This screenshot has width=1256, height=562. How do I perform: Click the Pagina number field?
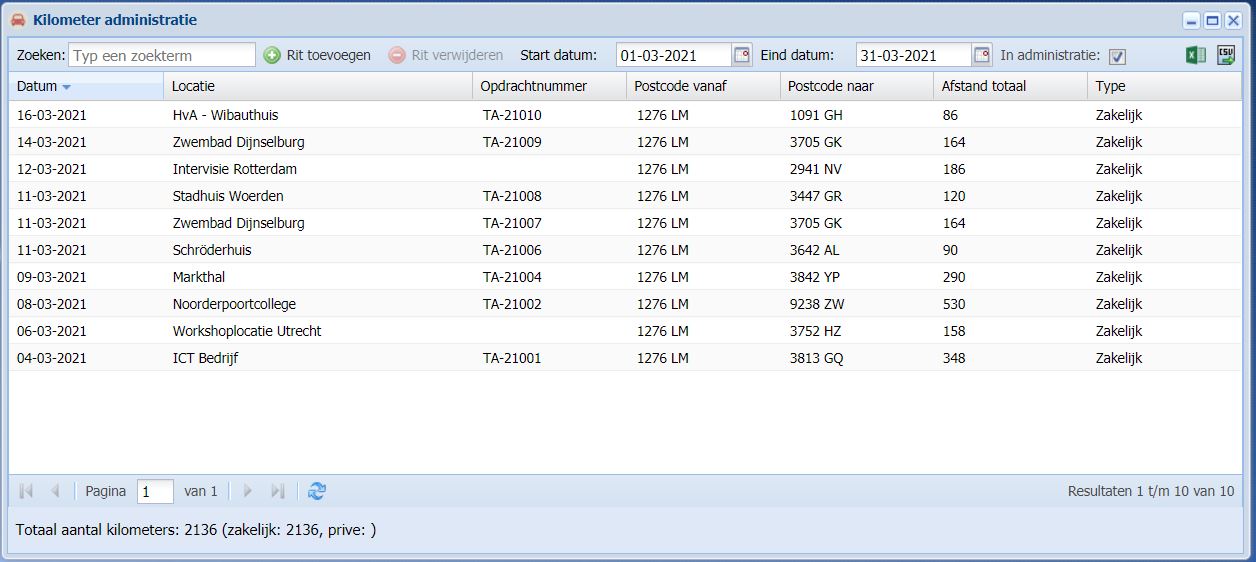tap(155, 491)
